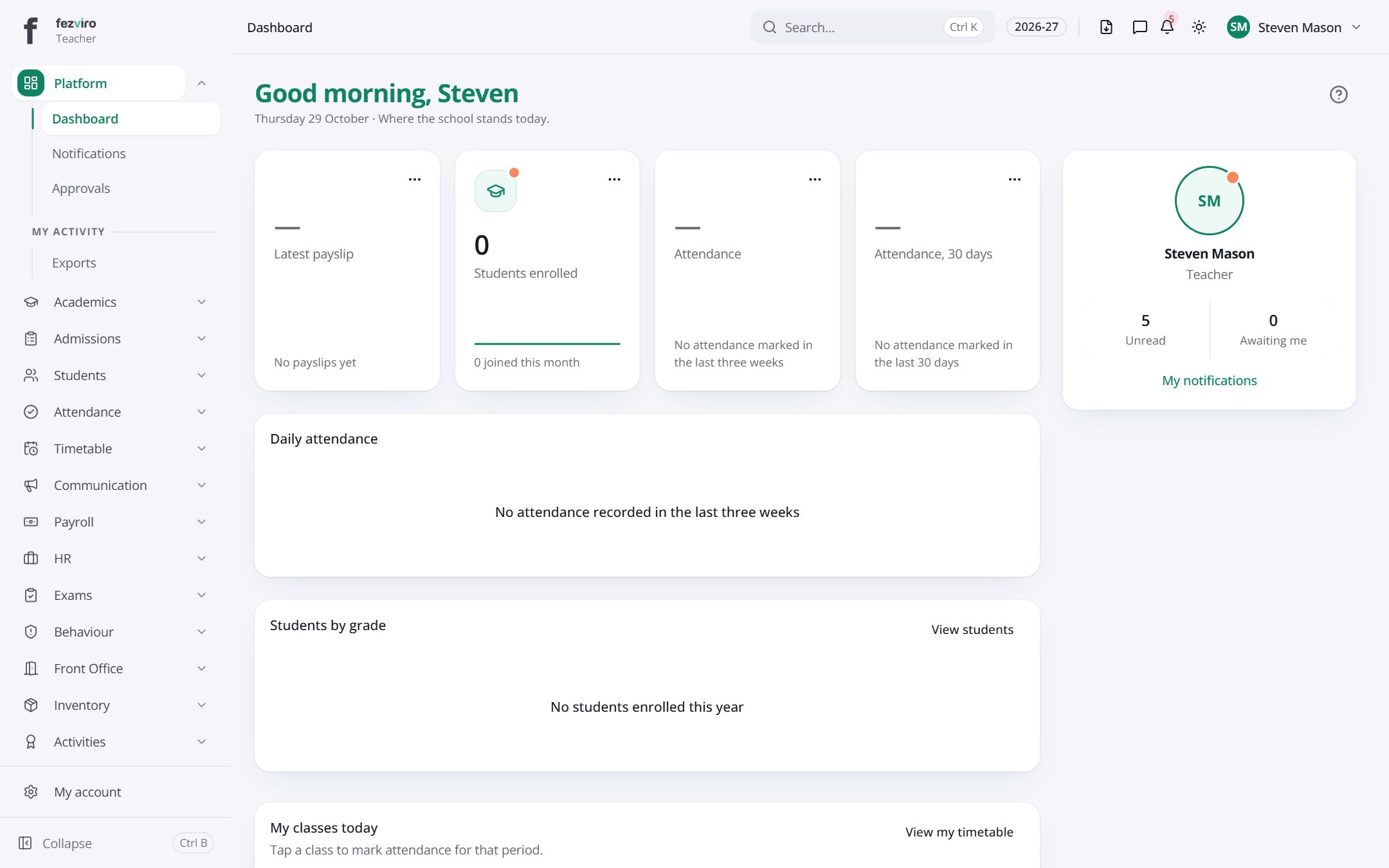1389x868 pixels.
Task: Click View students link
Action: tap(972, 629)
